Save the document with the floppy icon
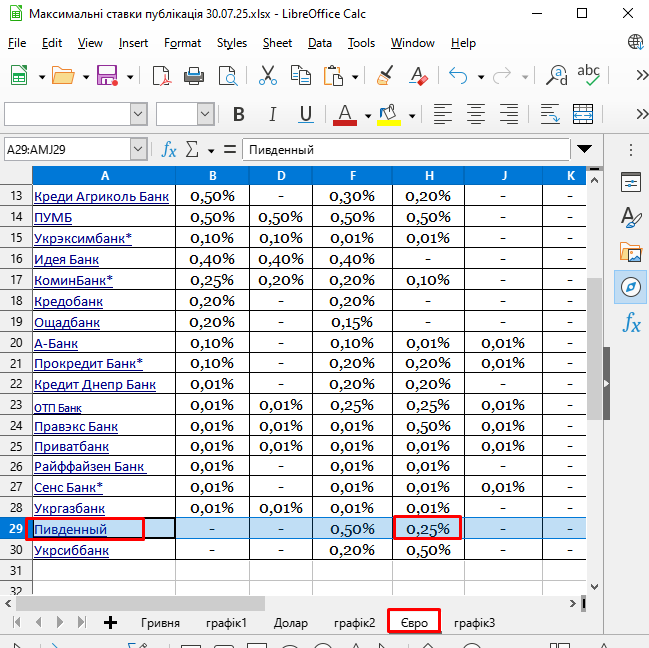649x648 pixels. click(x=108, y=76)
